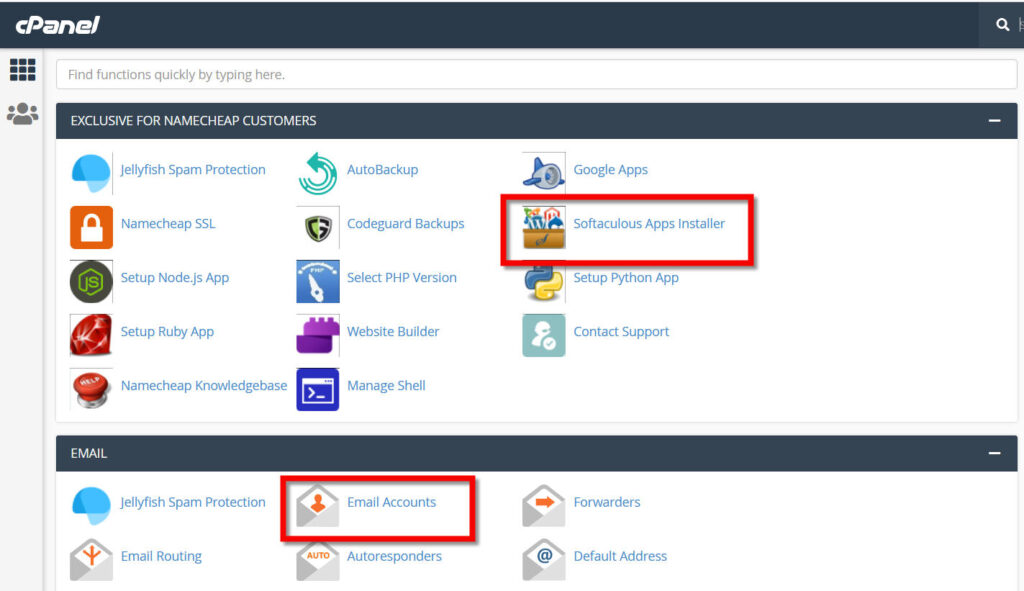This screenshot has height=591, width=1024.
Task: Click the Setup Python App icon
Action: [x=543, y=281]
